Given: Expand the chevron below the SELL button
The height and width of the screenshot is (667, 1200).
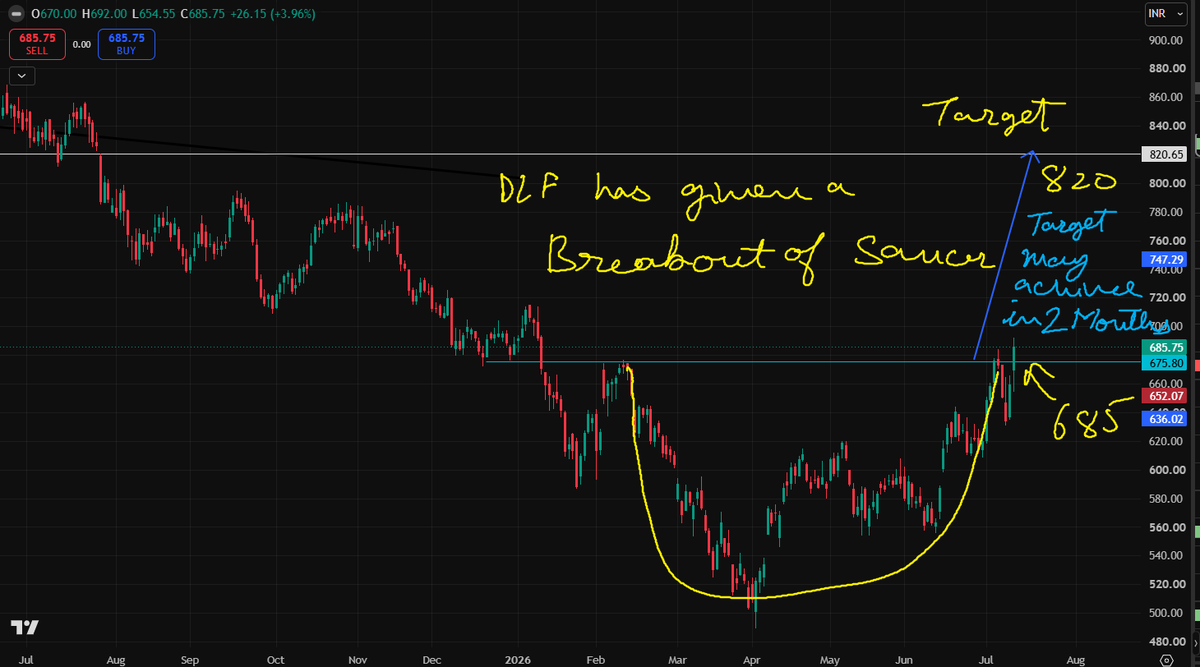Looking at the screenshot, I should [22, 75].
